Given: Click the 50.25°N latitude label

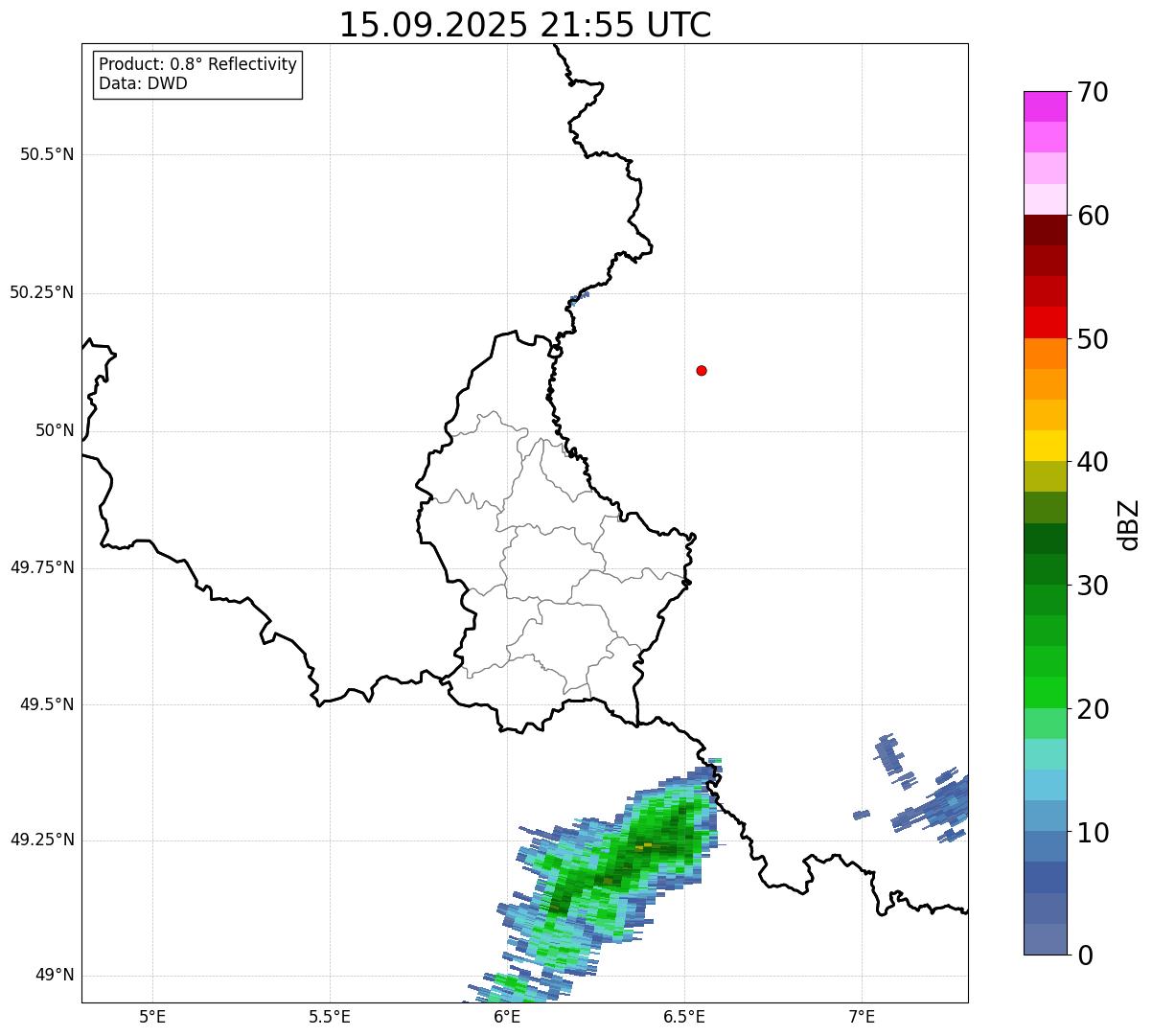Looking at the screenshot, I should coord(41,292).
